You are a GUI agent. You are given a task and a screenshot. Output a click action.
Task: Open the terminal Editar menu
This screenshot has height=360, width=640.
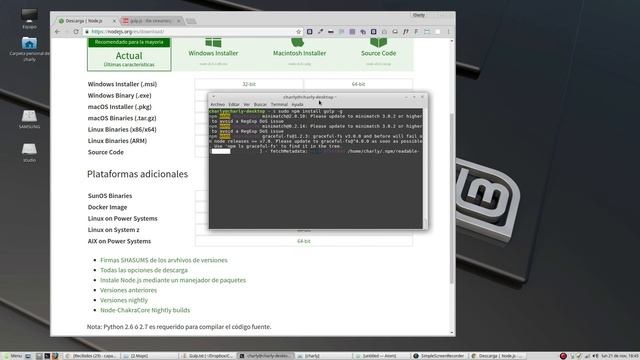coord(234,104)
